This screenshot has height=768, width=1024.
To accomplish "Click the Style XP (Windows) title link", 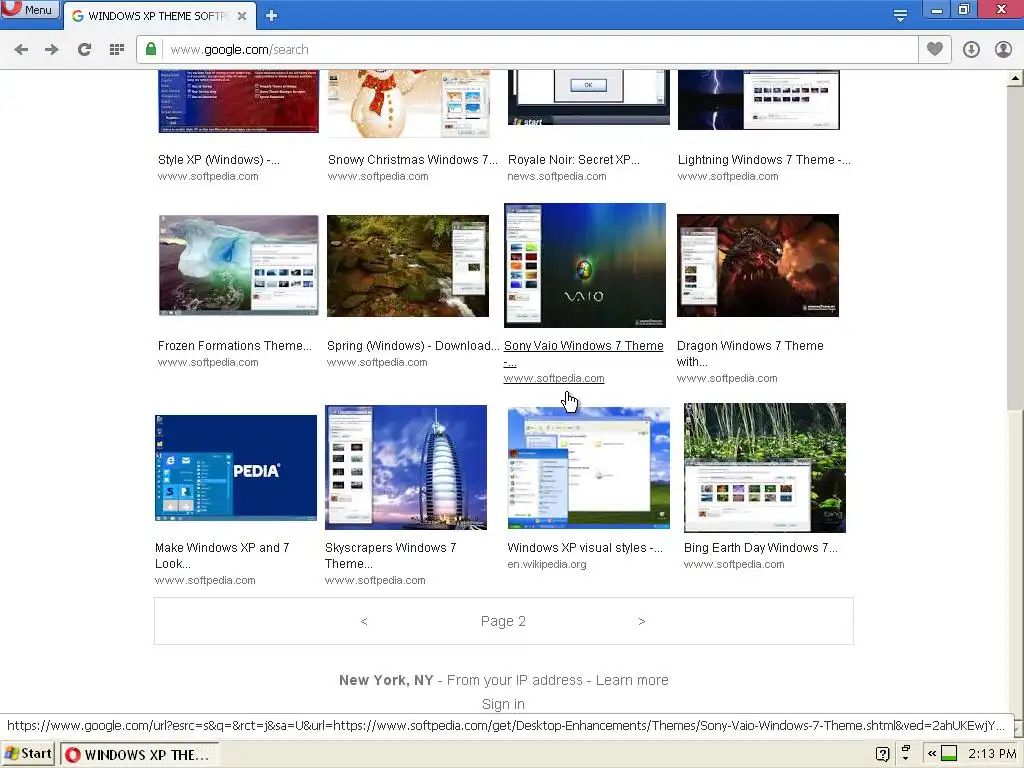I will 218,160.
